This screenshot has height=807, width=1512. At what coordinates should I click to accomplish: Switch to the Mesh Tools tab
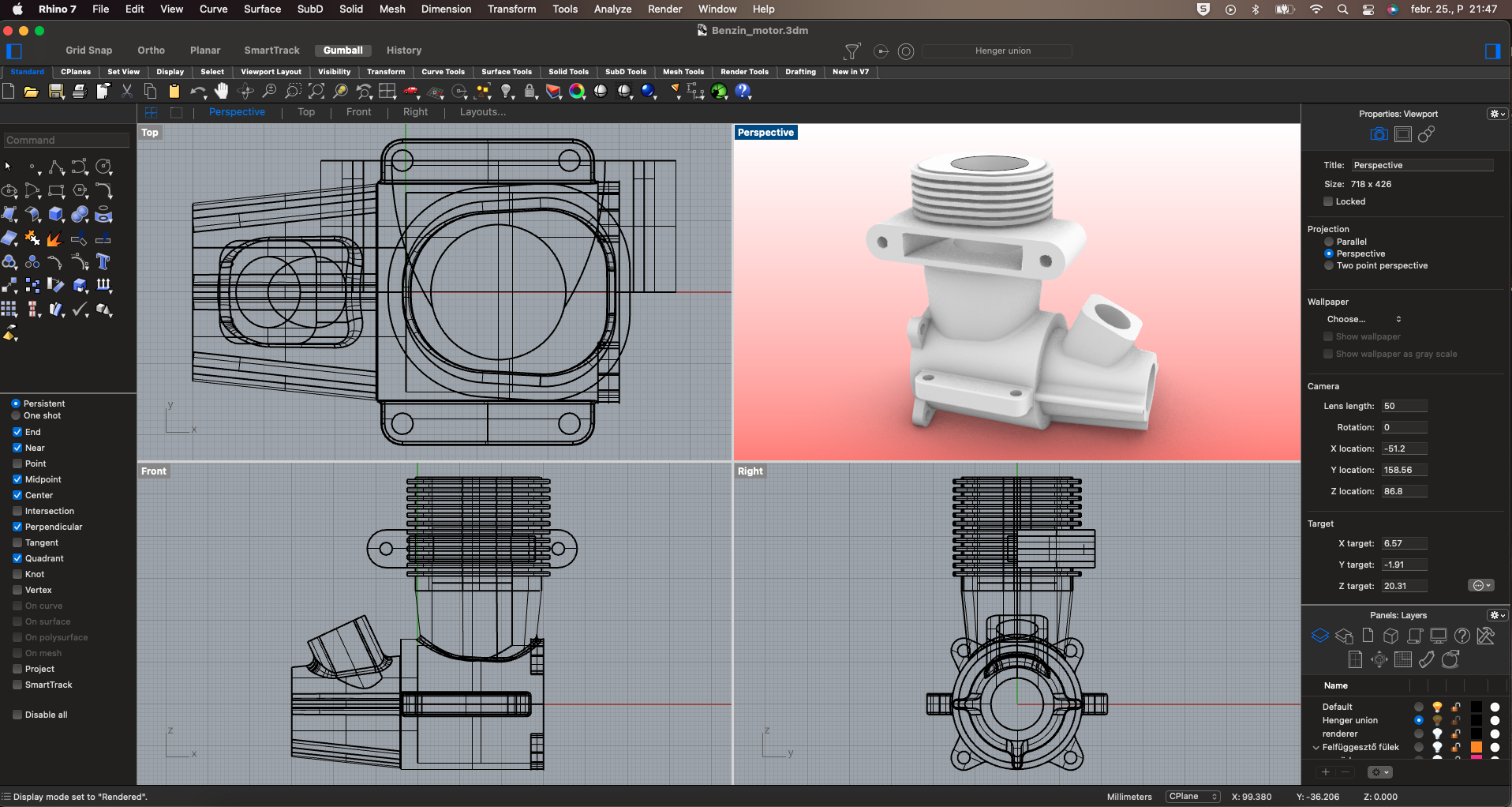(x=683, y=72)
